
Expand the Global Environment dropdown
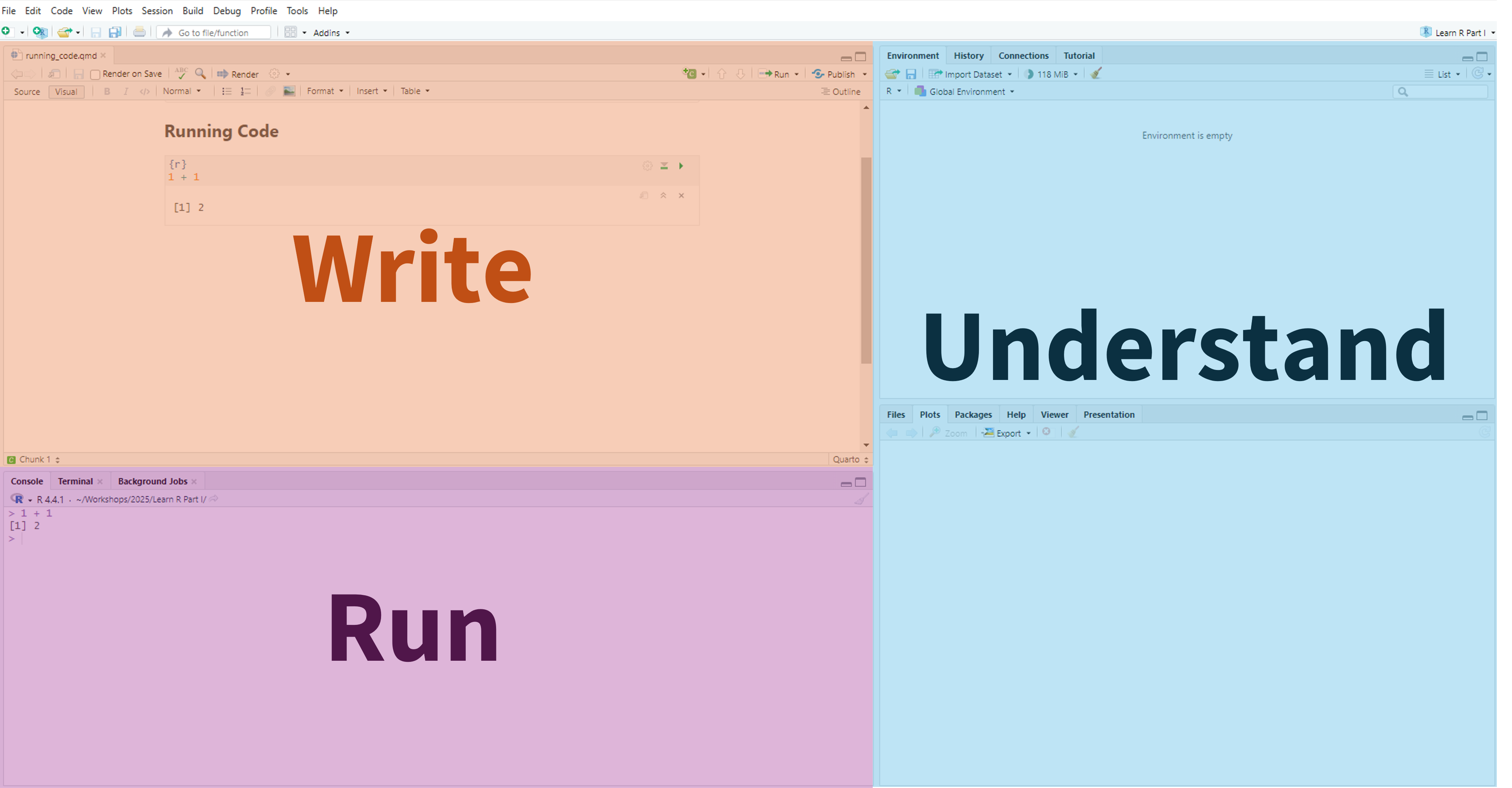[x=967, y=91]
